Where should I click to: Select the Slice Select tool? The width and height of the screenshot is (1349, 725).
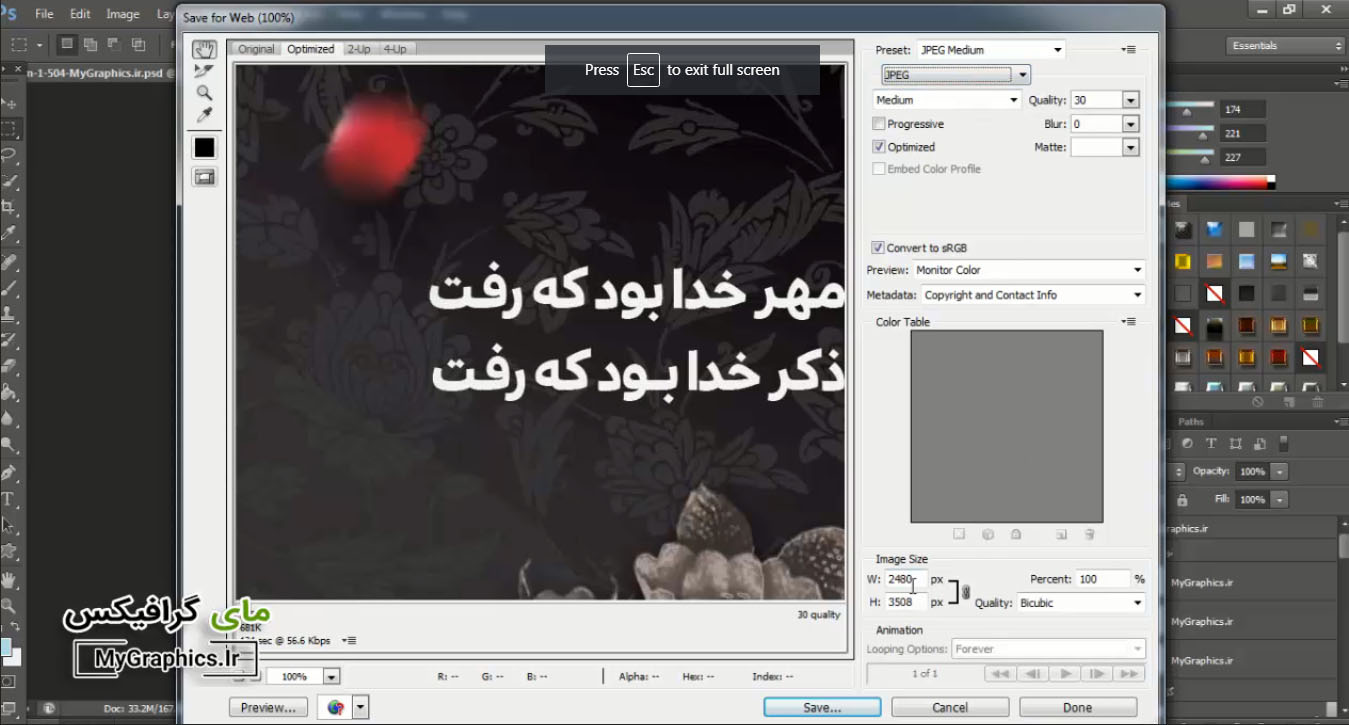(x=204, y=71)
